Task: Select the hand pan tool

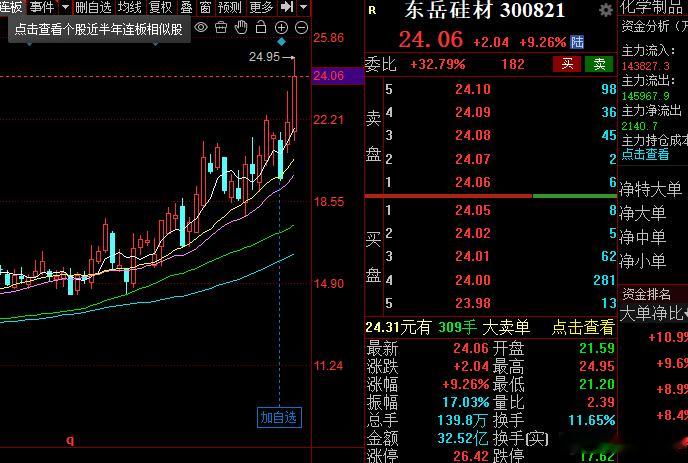Action: [241, 27]
